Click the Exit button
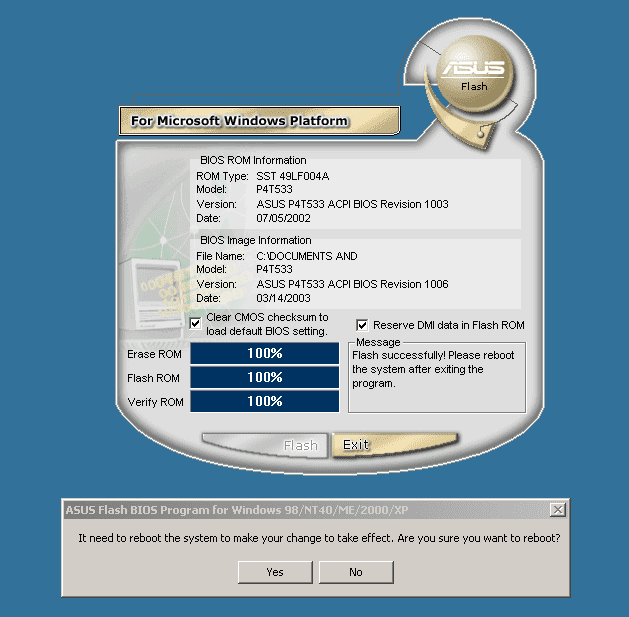 pyautogui.click(x=395, y=445)
